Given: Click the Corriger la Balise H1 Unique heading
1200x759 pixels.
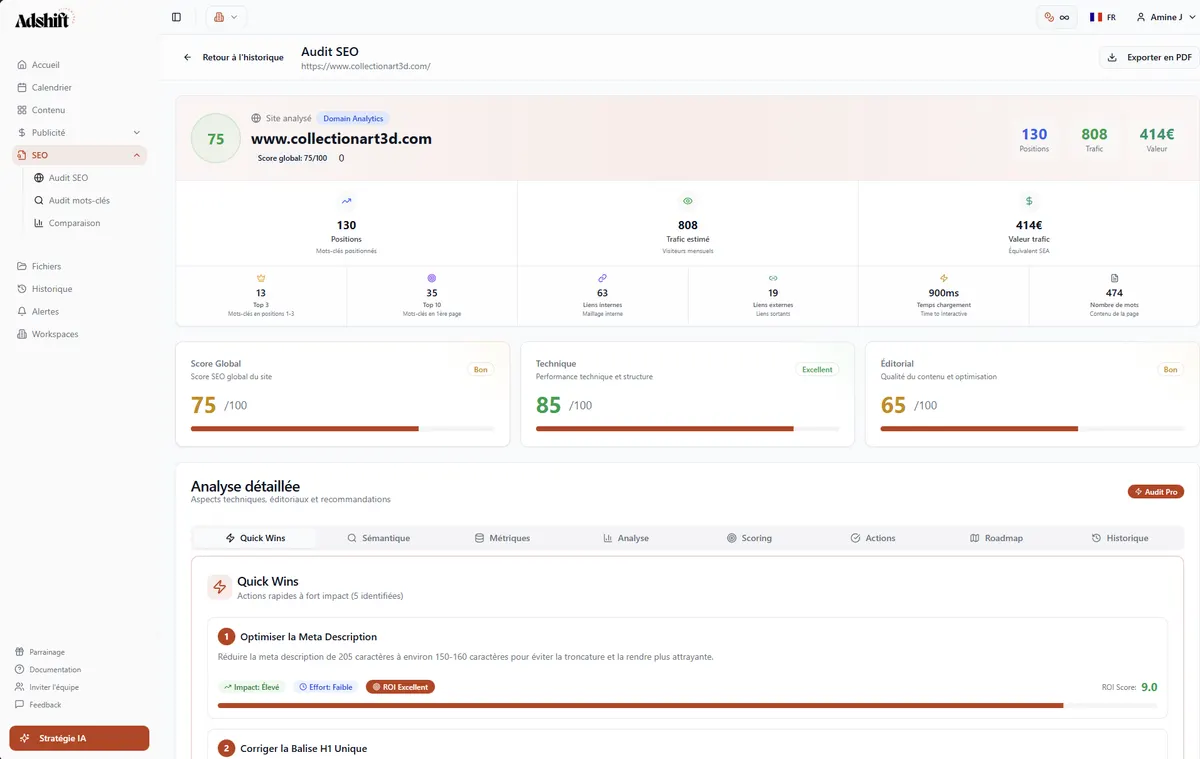Looking at the screenshot, I should (304, 748).
